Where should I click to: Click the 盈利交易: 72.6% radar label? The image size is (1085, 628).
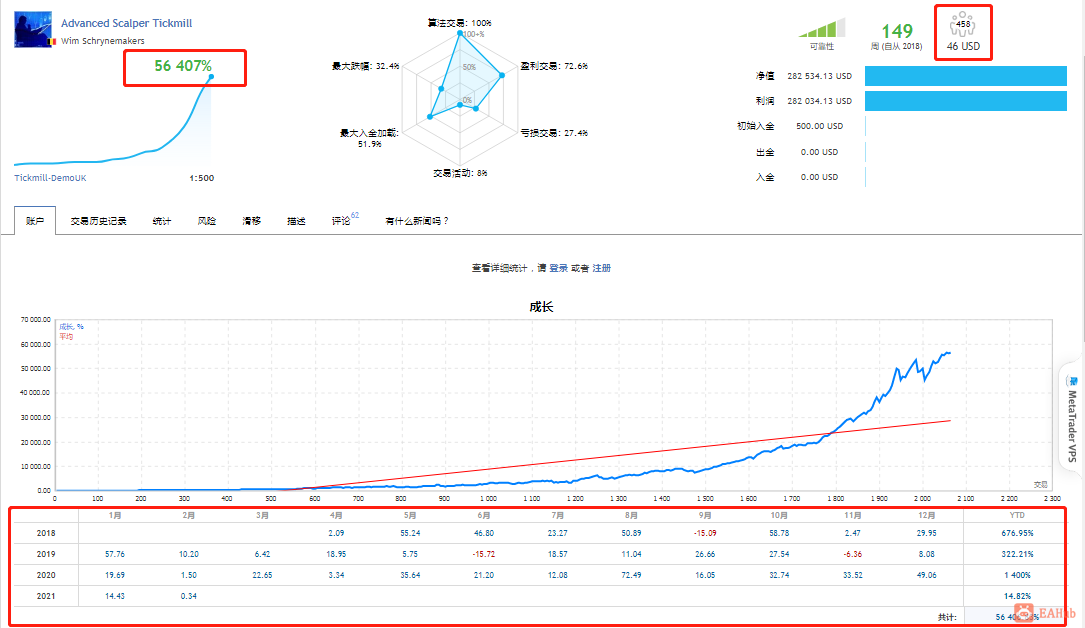(554, 66)
